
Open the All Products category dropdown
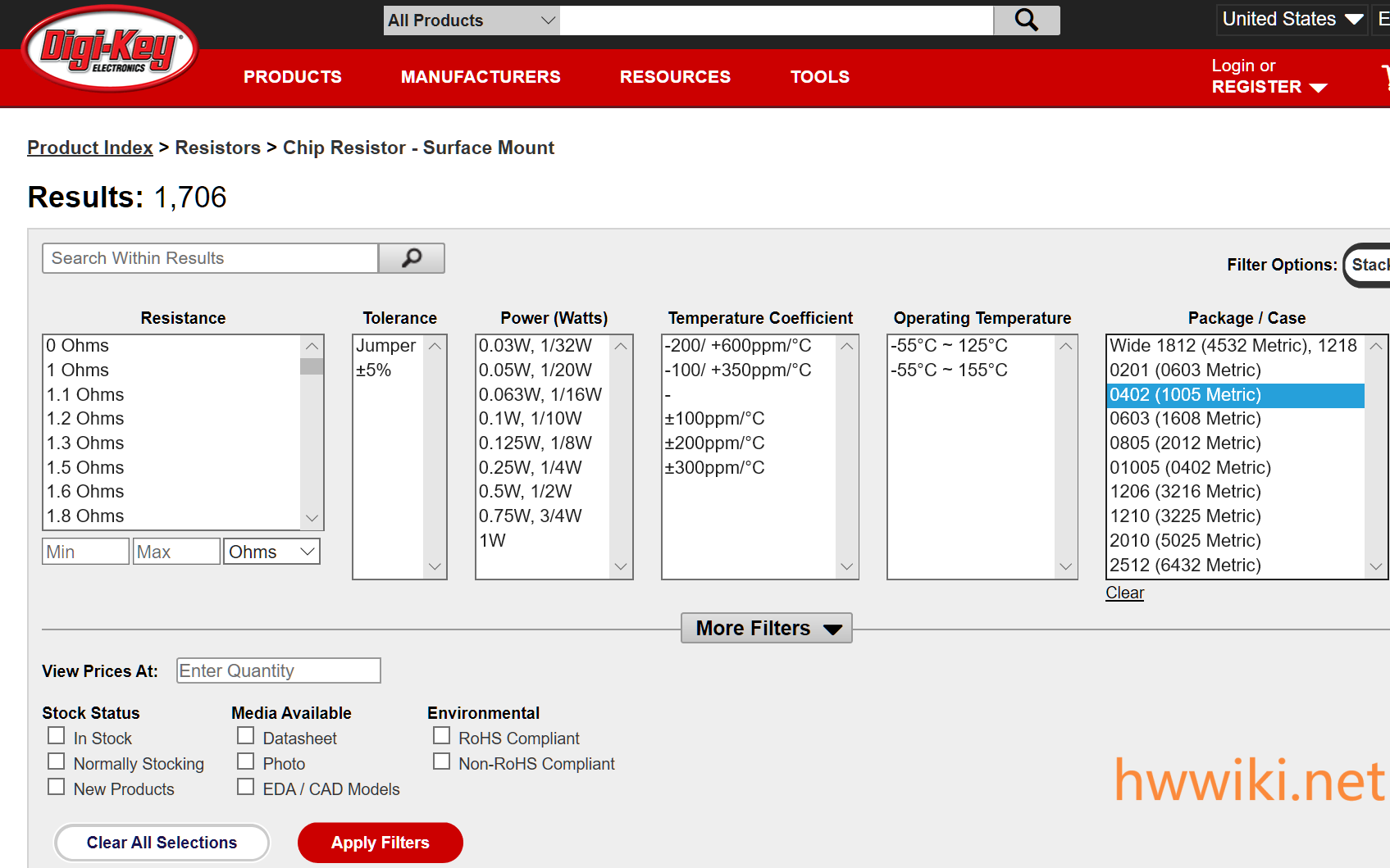tap(472, 20)
